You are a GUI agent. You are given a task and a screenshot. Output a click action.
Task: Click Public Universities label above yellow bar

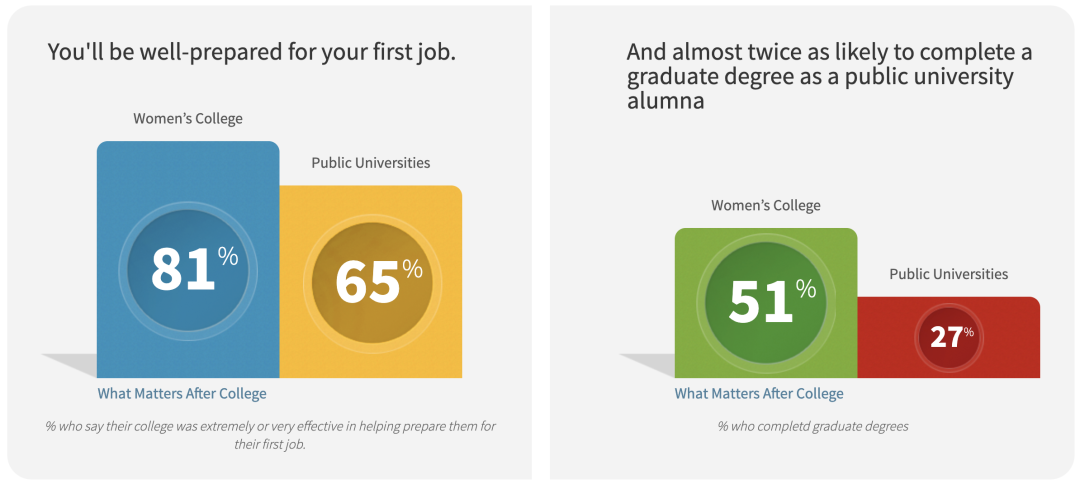(x=371, y=163)
